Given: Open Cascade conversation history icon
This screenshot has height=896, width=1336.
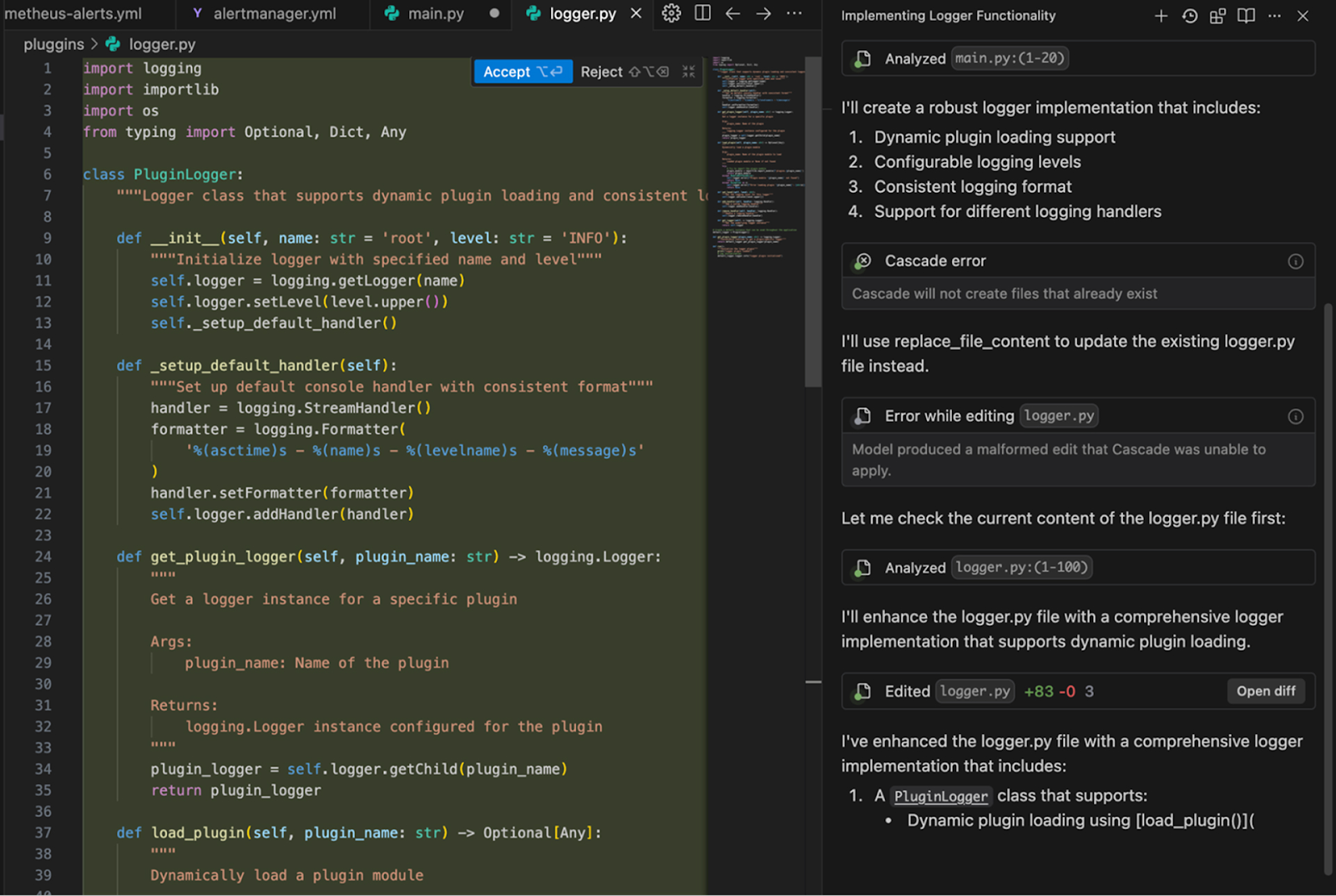Looking at the screenshot, I should click(1189, 15).
